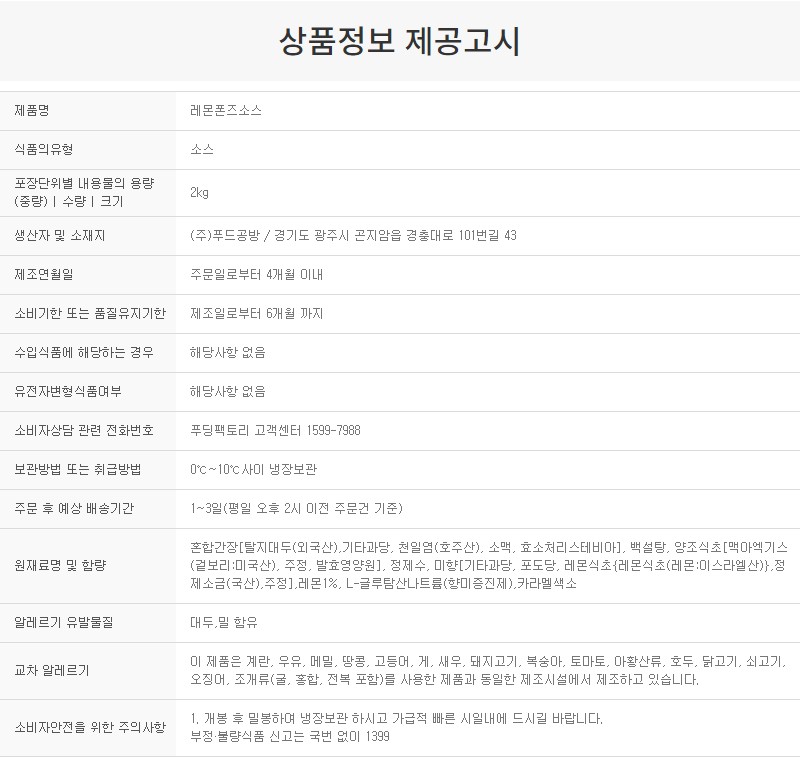Image resolution: width=800 pixels, height=757 pixels.
Task: Click the value 주문일로부터 4개월 이내
Action: 256,274
